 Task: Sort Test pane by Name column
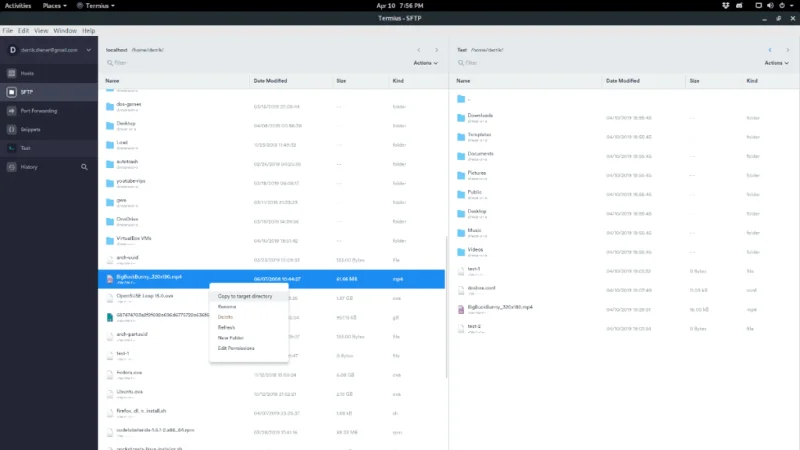[463, 81]
